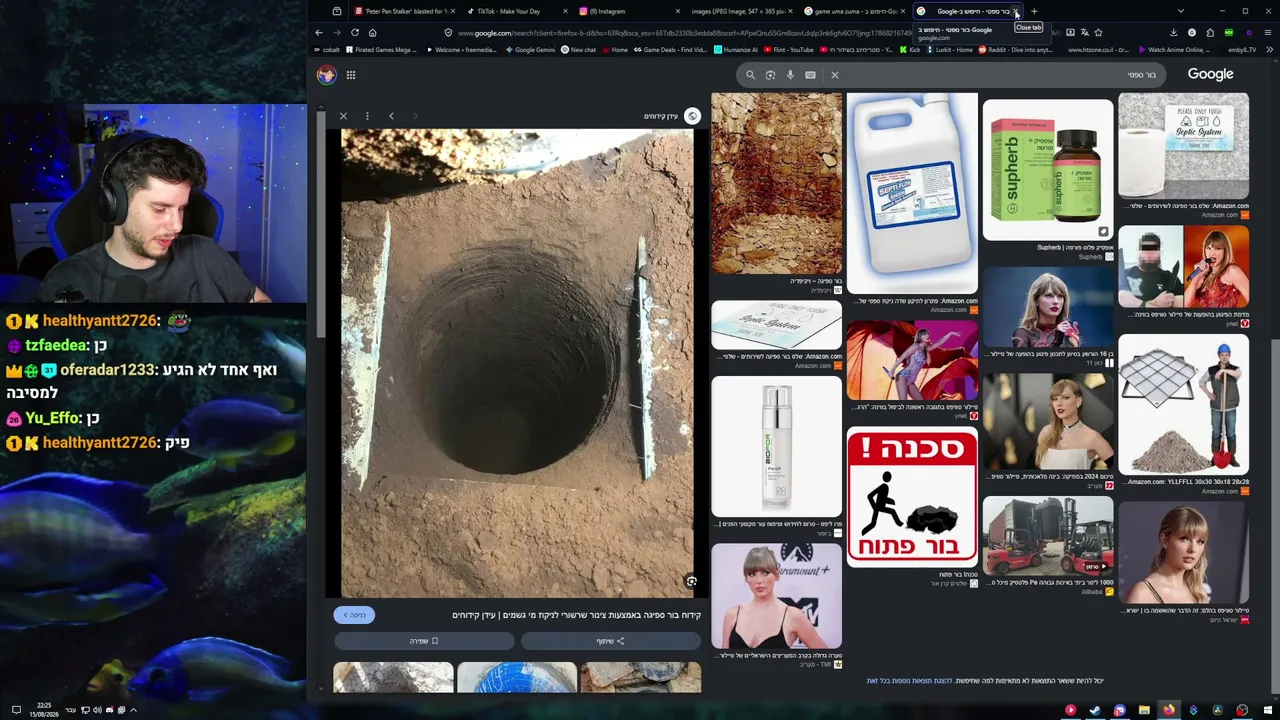
Task: Open the red forklift Alibaba image
Action: click(1048, 537)
